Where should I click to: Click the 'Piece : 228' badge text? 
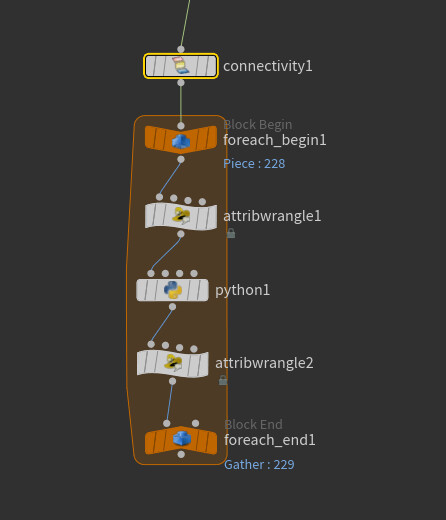(x=254, y=164)
